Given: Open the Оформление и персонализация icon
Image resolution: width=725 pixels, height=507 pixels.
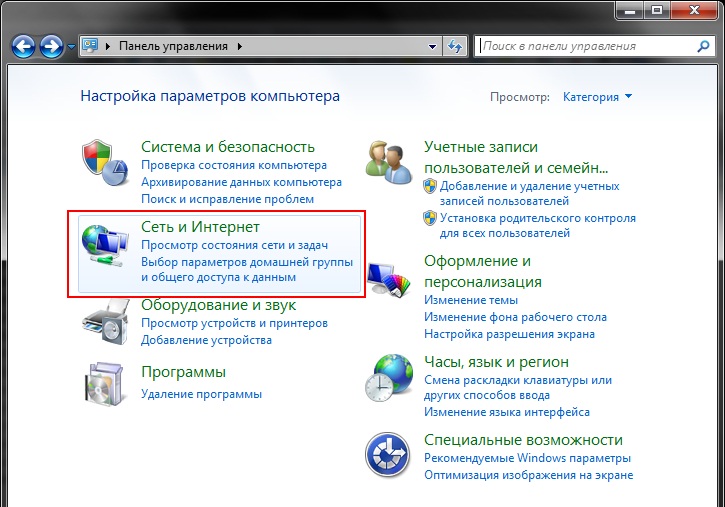Looking at the screenshot, I should coord(388,277).
